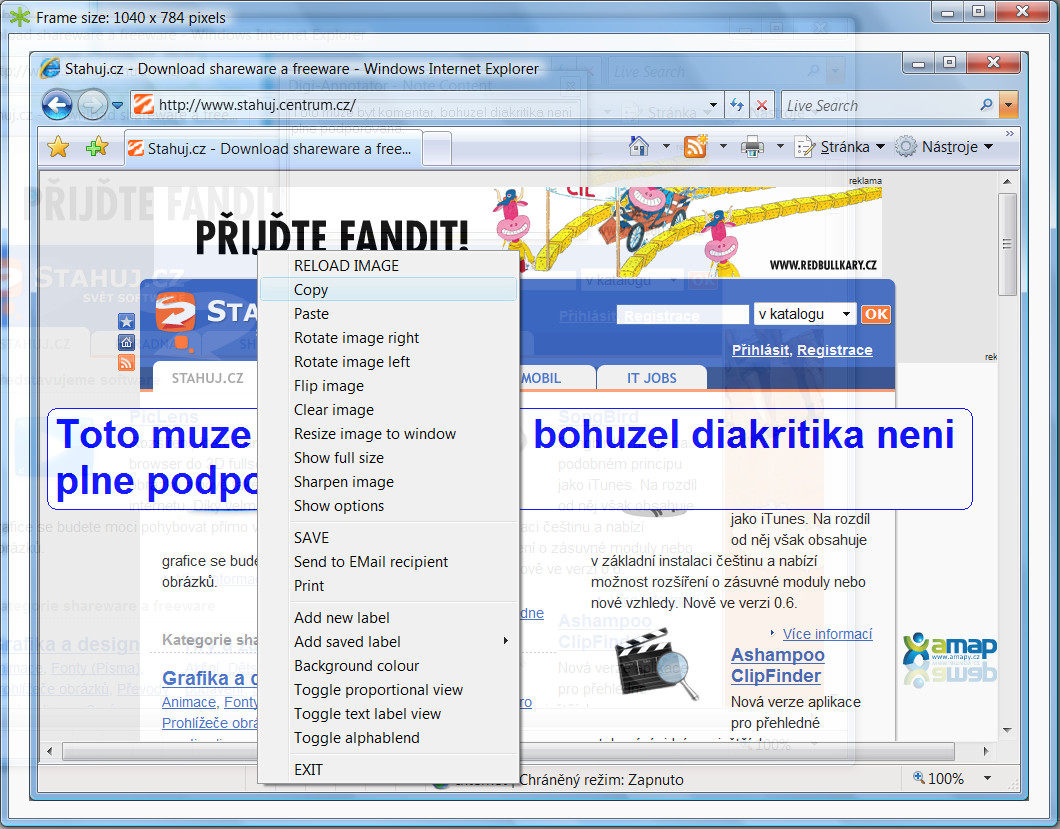The height and width of the screenshot is (829, 1060).
Task: Click the blue star bookmark sidebar icon
Action: (126, 322)
